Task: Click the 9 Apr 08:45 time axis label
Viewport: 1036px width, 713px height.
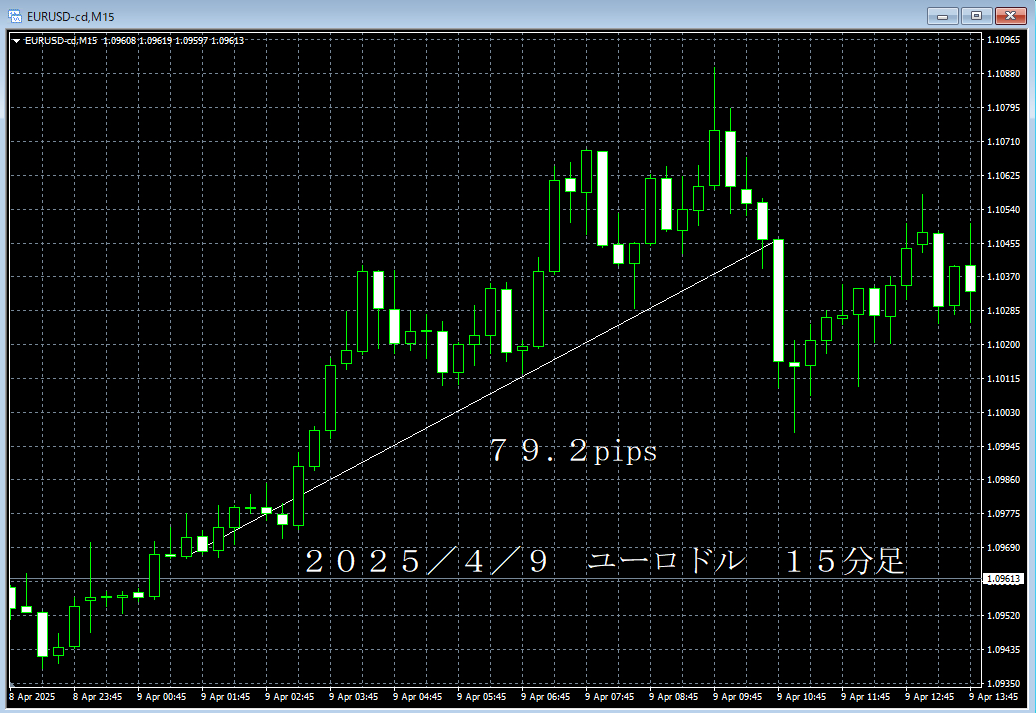Action: [x=673, y=697]
